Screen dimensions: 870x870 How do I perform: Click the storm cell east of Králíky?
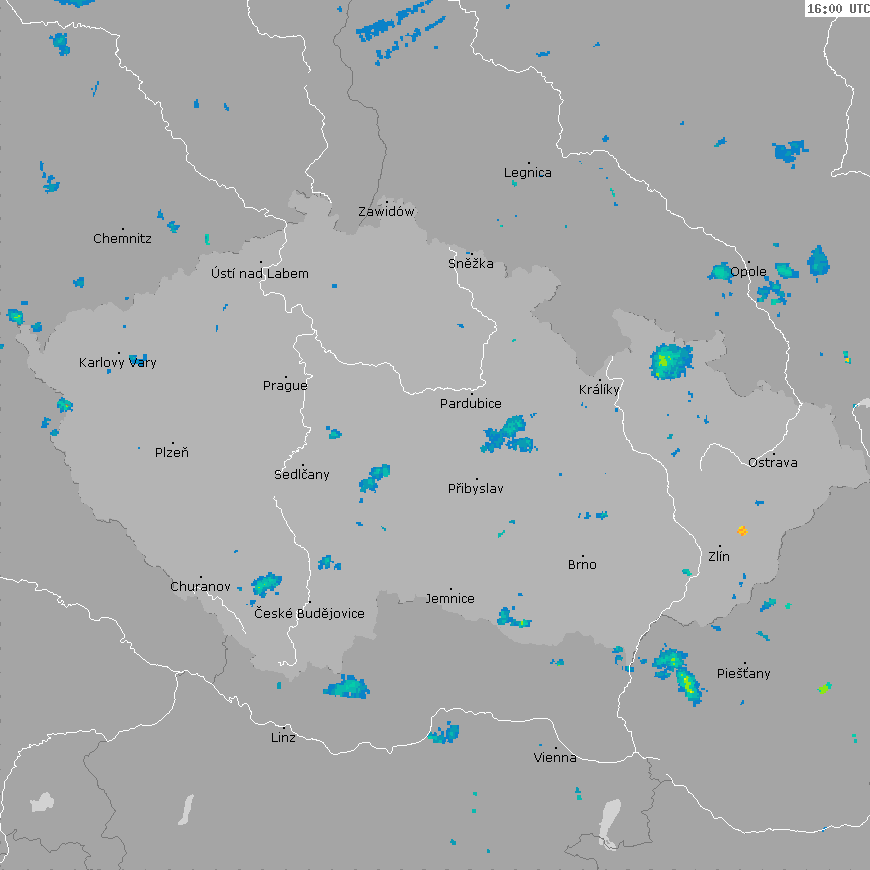coord(670,361)
